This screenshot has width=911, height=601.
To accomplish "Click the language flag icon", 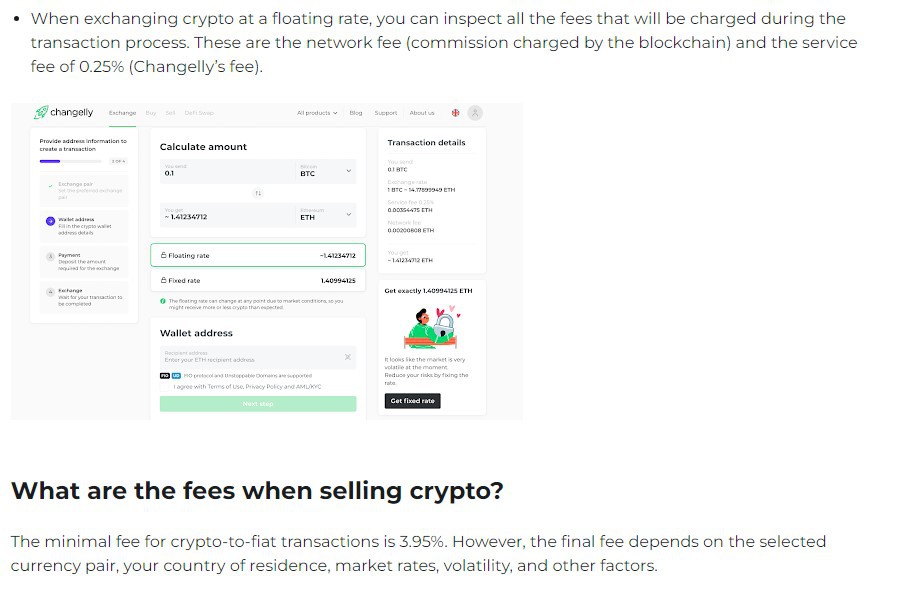I will [x=455, y=113].
